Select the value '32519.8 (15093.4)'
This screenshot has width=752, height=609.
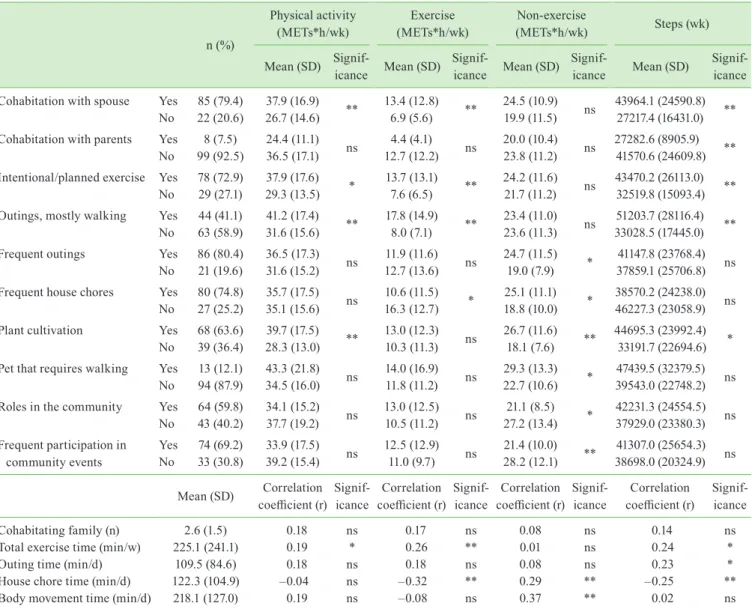click(x=660, y=195)
